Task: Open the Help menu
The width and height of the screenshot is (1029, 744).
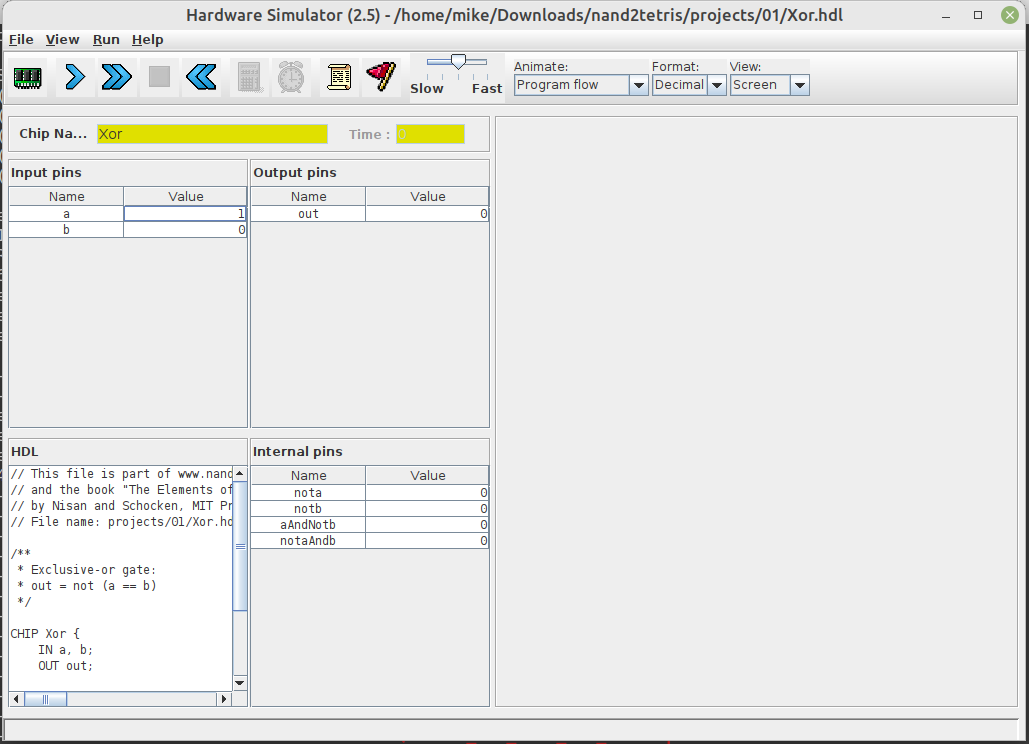Action: click(x=147, y=39)
